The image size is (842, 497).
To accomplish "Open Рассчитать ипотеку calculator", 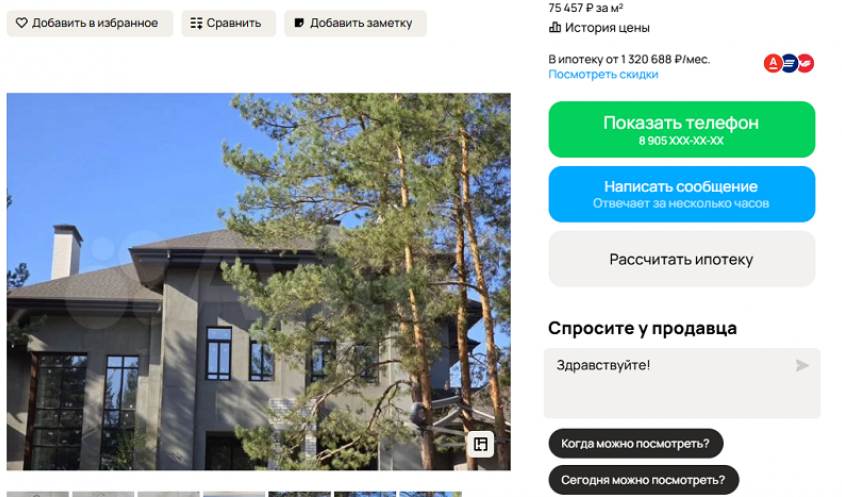I will click(x=681, y=259).
